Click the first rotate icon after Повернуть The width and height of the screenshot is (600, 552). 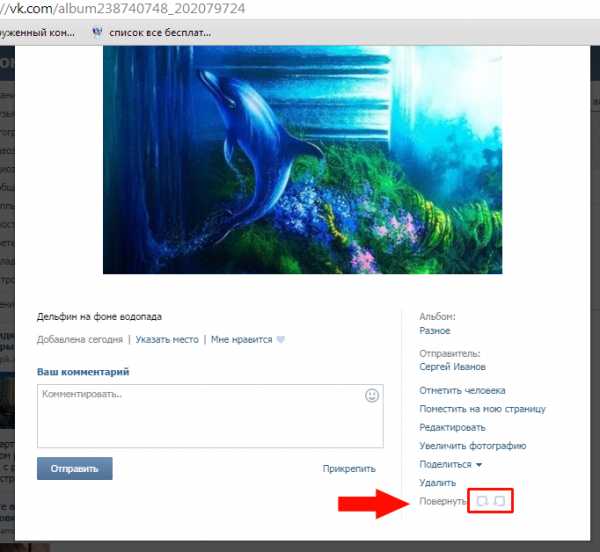pos(482,501)
